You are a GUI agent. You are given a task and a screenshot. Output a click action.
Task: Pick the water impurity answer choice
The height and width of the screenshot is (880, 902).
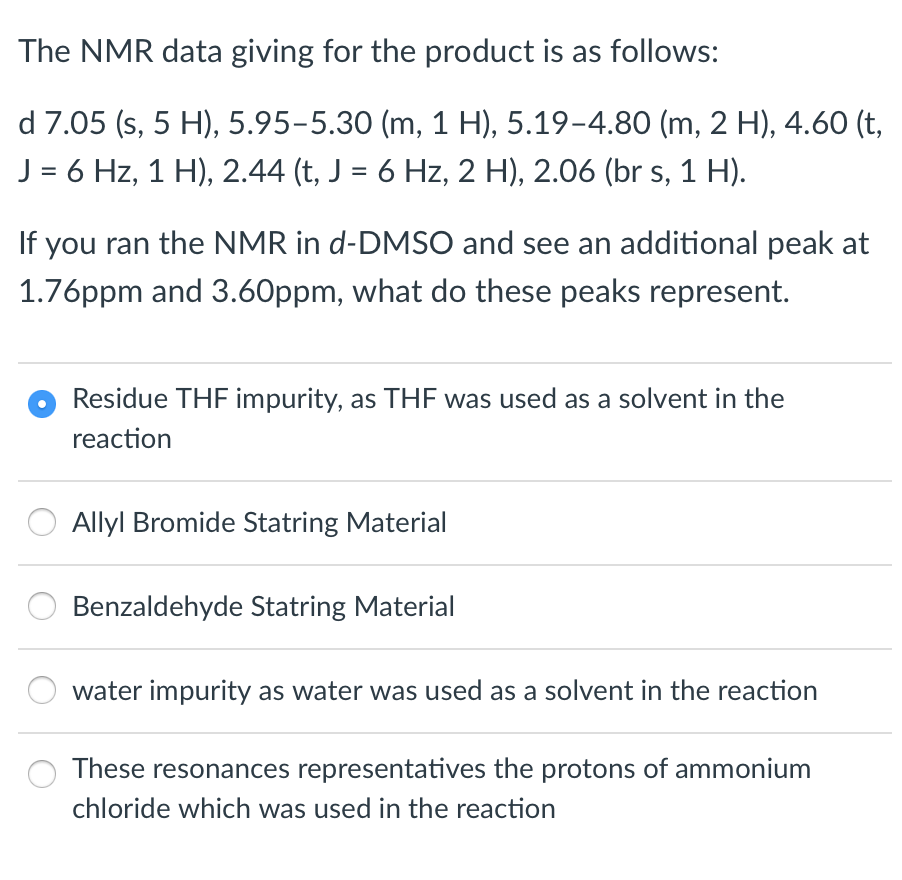pos(444,690)
